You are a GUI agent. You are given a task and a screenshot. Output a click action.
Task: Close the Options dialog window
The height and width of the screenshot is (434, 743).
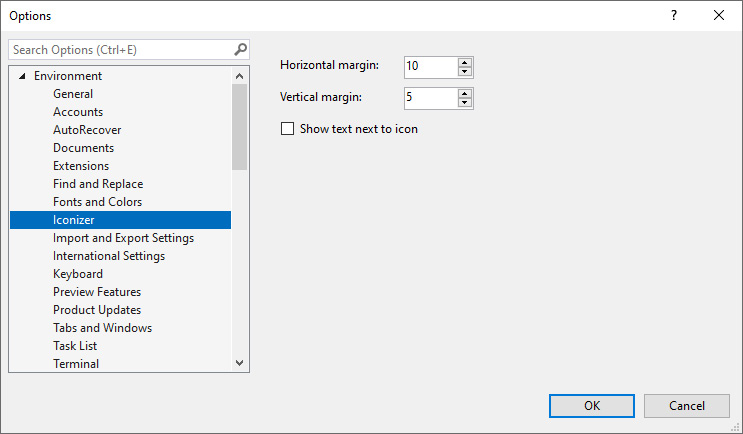point(719,15)
